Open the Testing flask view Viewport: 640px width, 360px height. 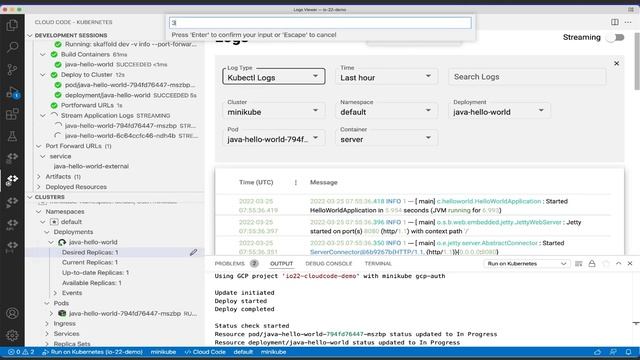click(x=12, y=136)
